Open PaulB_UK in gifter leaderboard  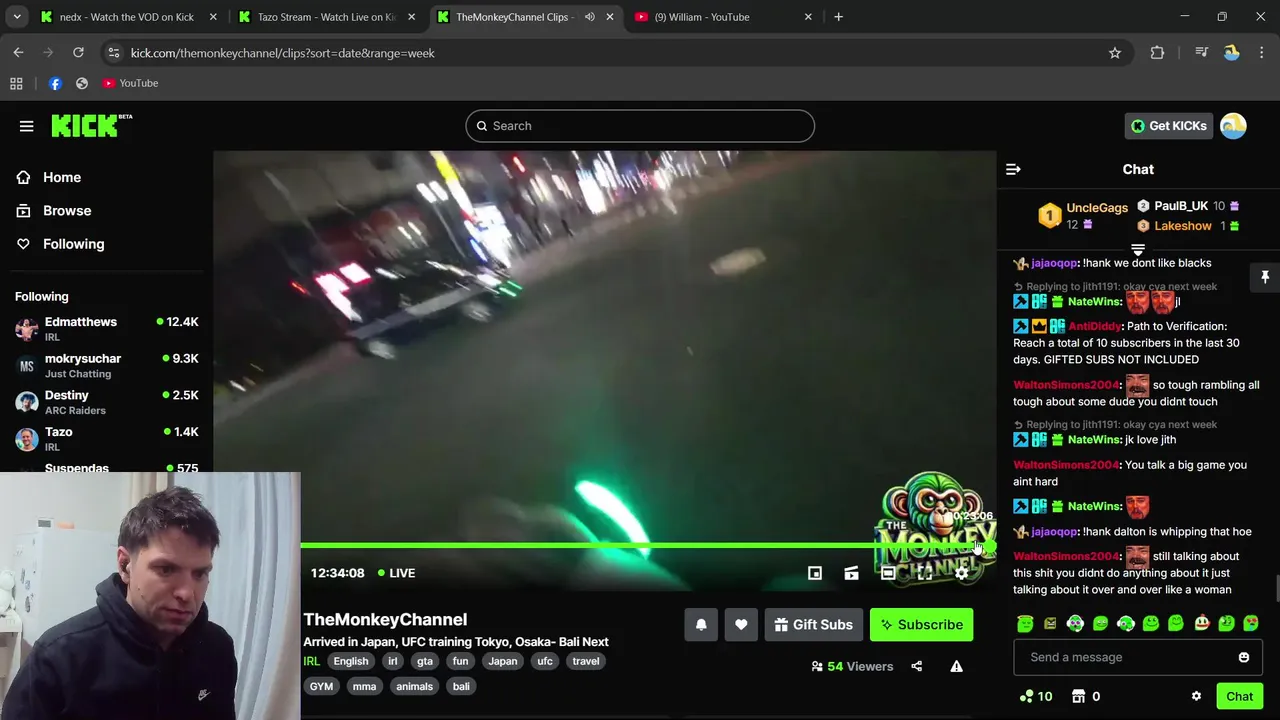pyautogui.click(x=1181, y=206)
